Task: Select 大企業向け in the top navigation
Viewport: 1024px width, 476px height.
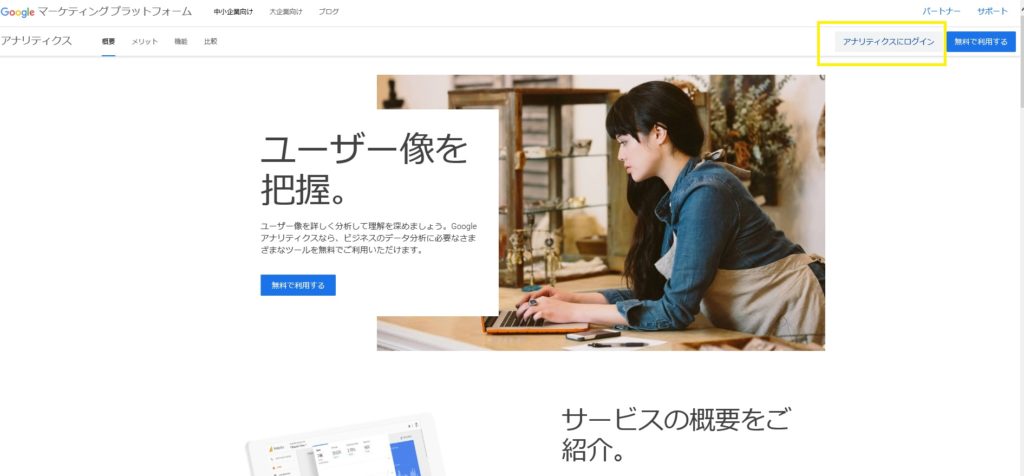Action: point(286,12)
